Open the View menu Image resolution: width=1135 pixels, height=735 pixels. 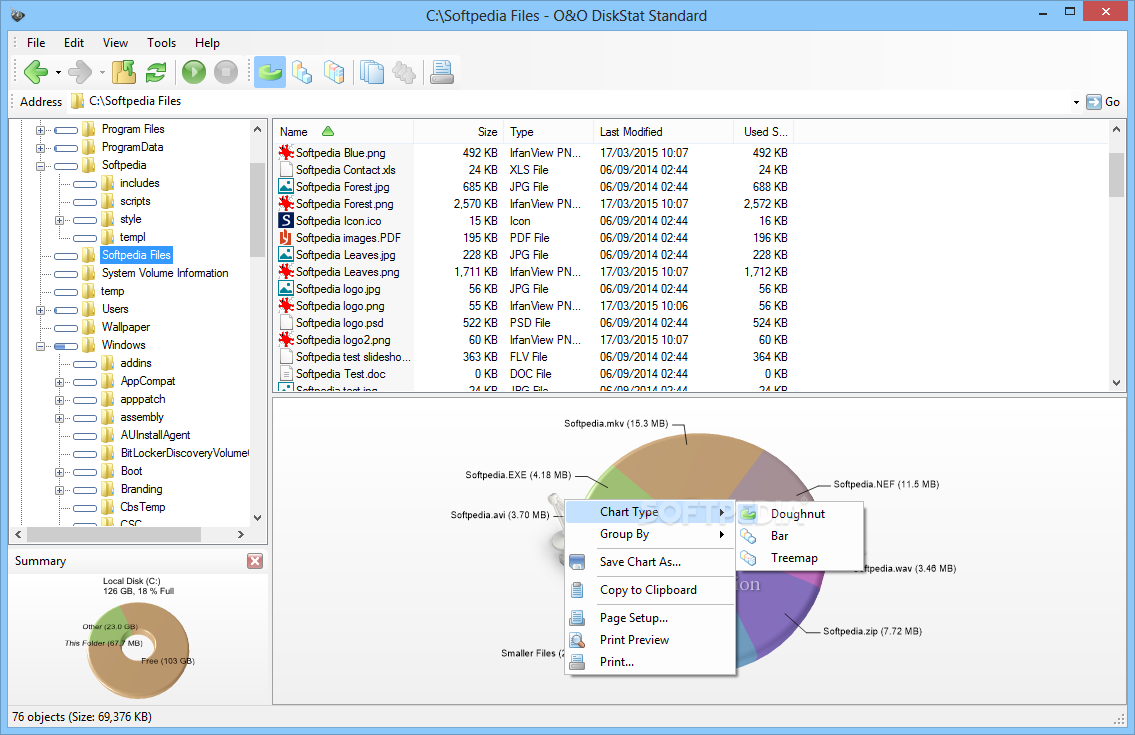[x=115, y=43]
